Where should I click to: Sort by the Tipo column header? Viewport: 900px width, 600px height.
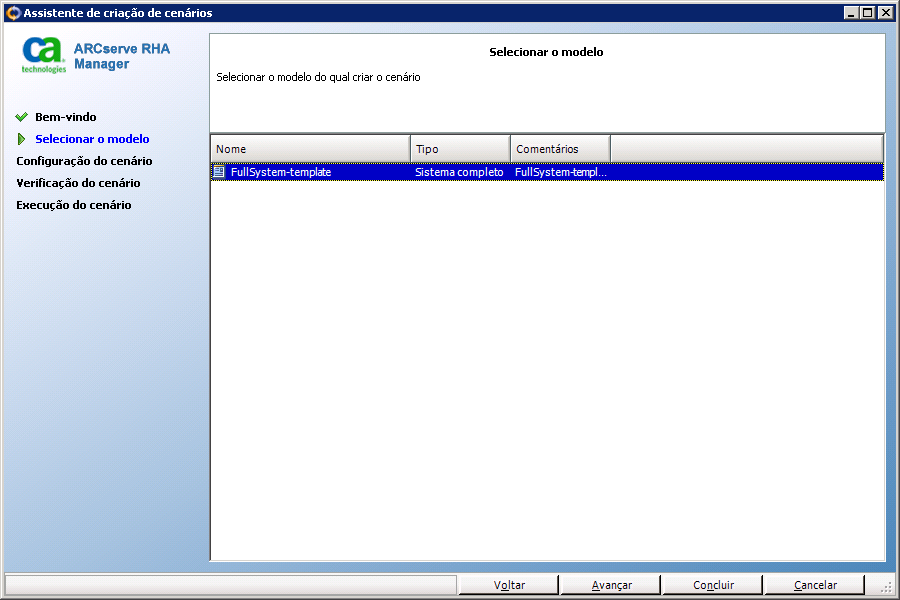[x=460, y=149]
